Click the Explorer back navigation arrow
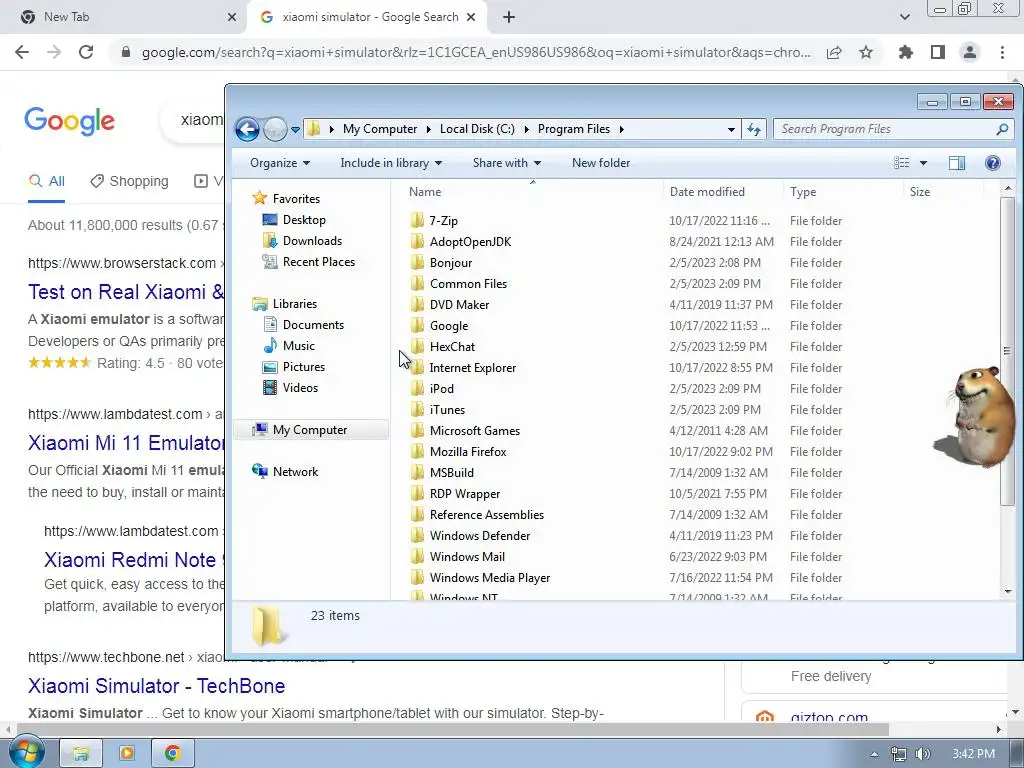 click(248, 129)
